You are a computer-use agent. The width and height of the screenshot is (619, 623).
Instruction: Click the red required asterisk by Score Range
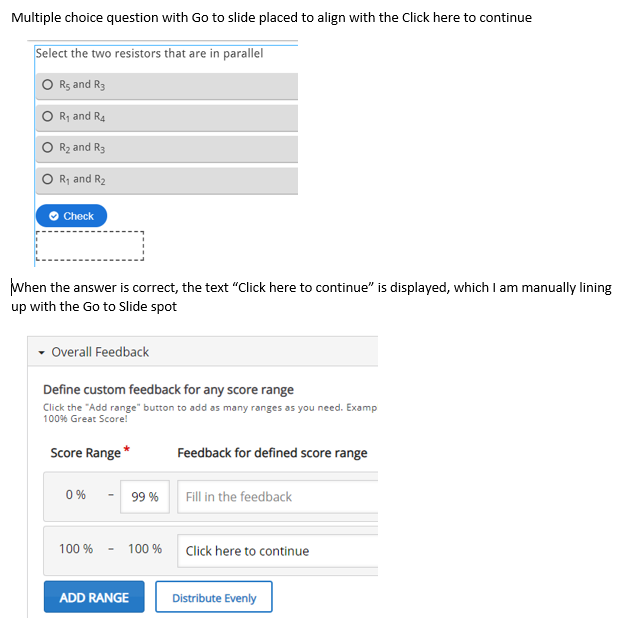[x=127, y=449]
